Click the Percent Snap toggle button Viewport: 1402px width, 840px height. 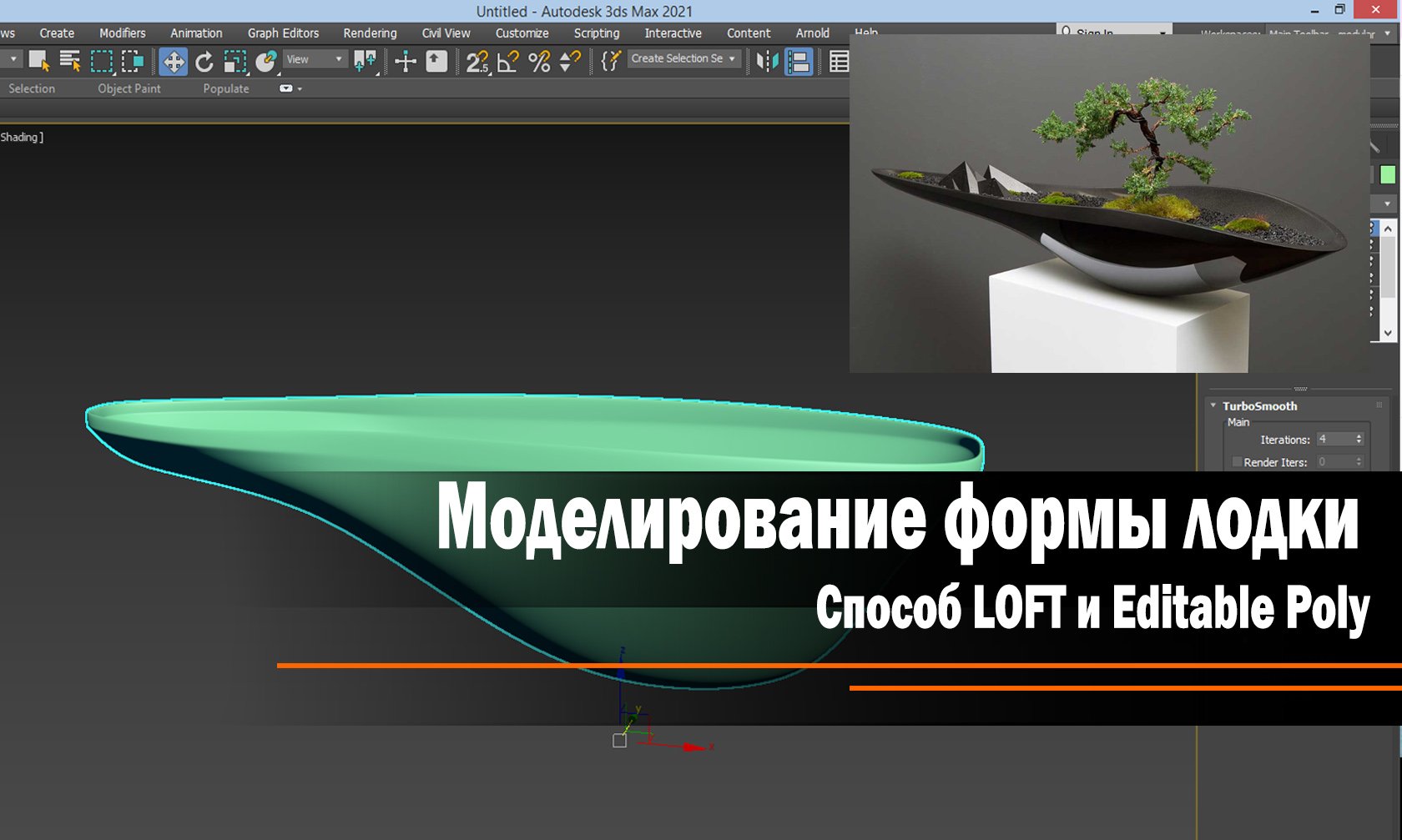(x=540, y=60)
